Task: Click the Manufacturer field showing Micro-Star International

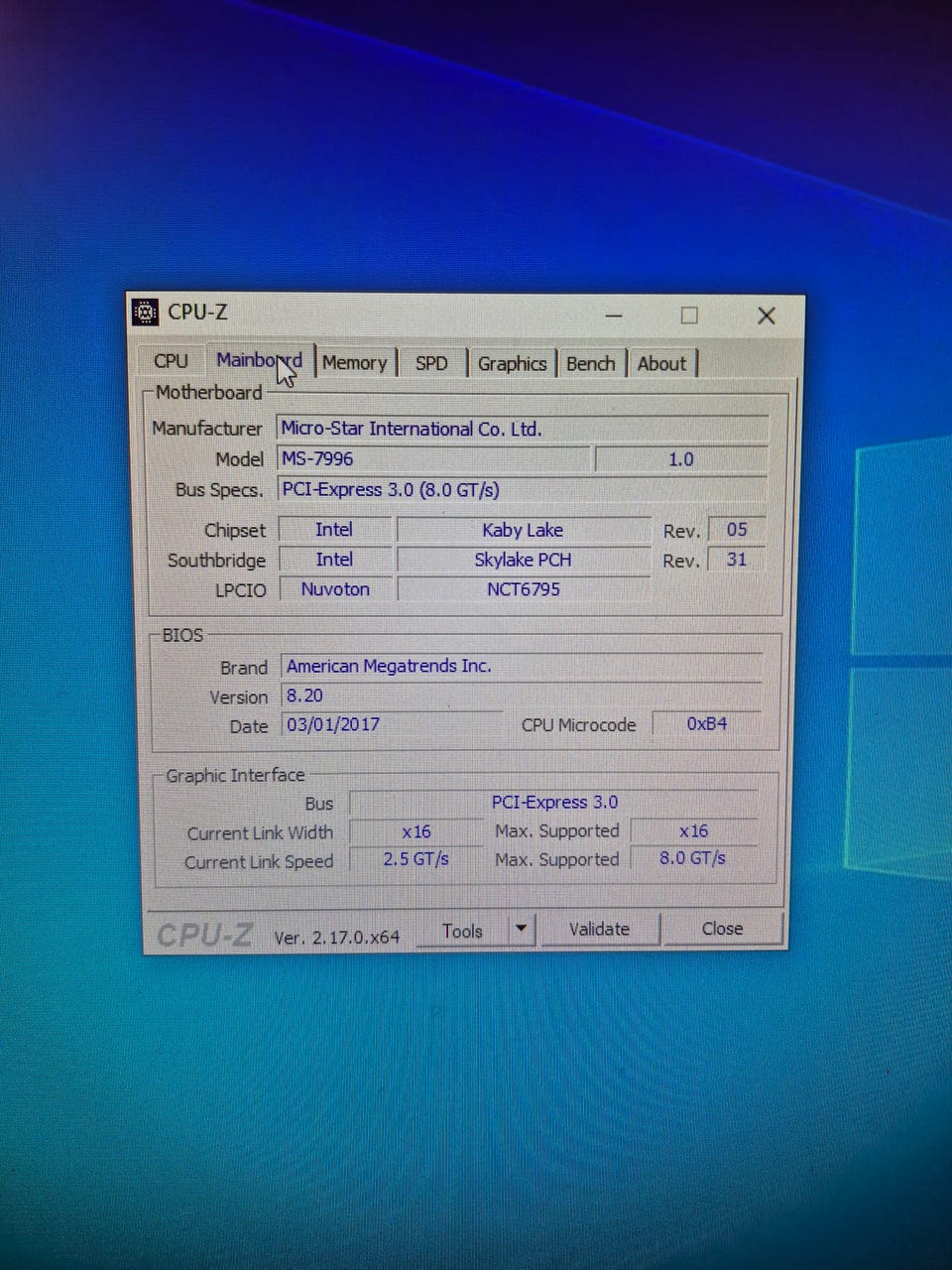Action: point(522,429)
